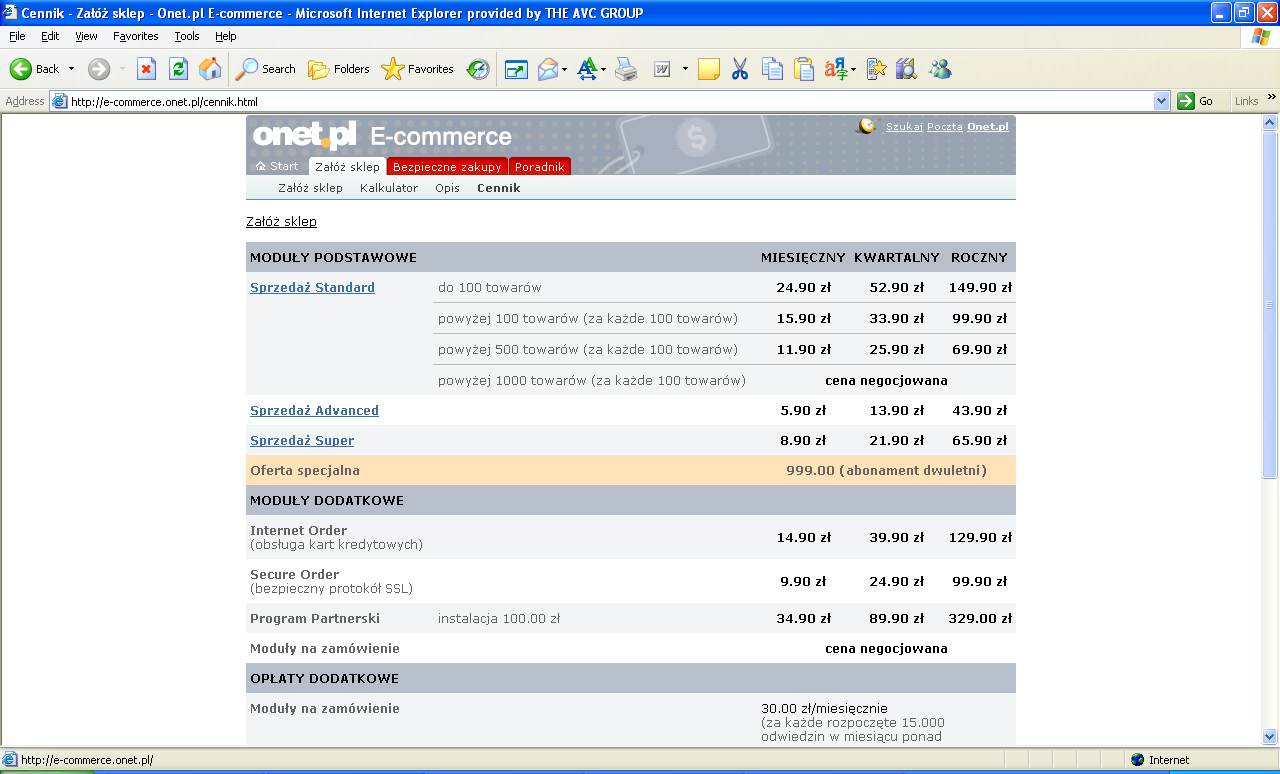Click the Szukaj link in the header
Screen dimensions: 1280x774
pyautogui.click(x=904, y=127)
